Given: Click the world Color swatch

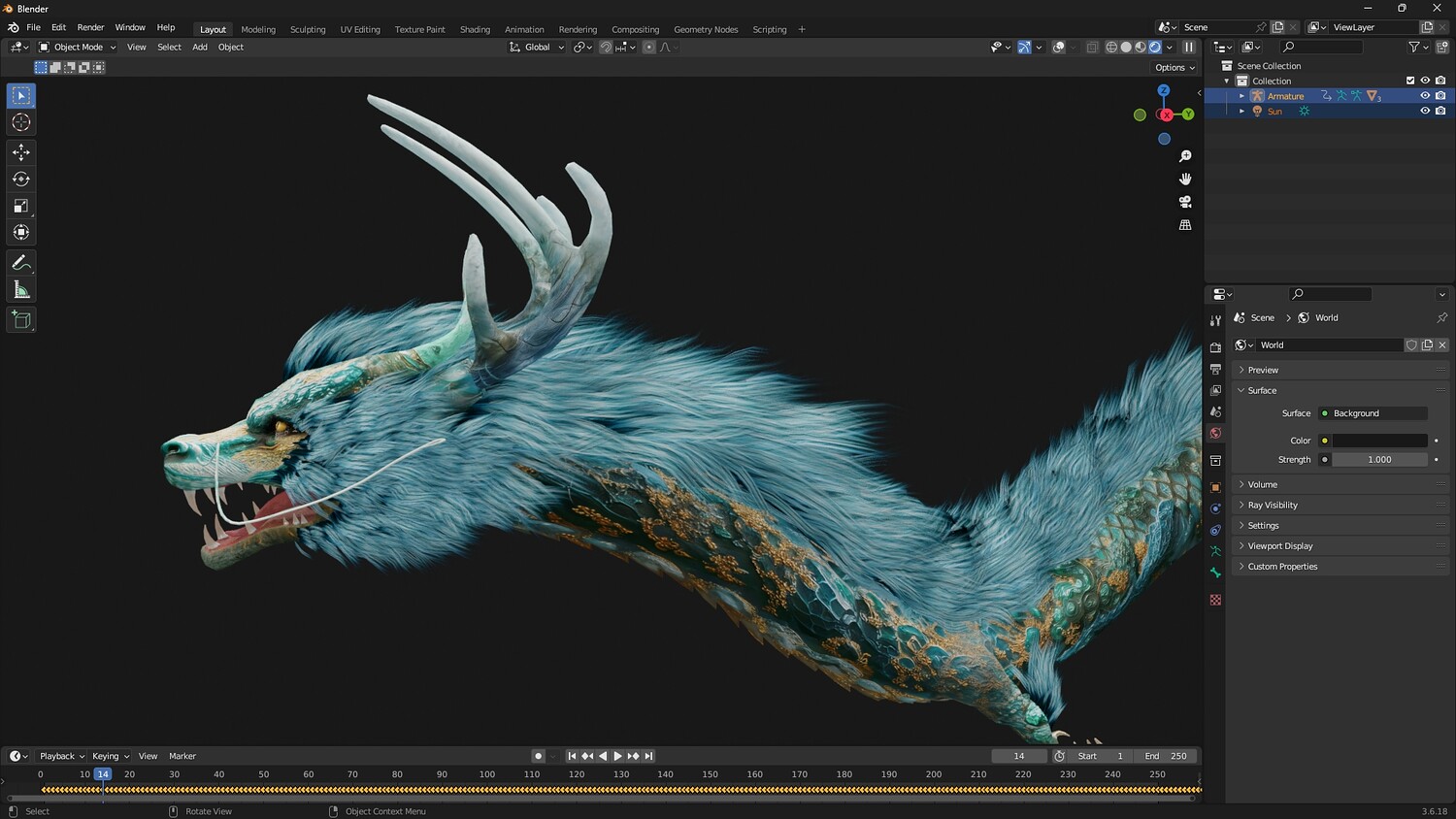Looking at the screenshot, I should pyautogui.click(x=1378, y=441).
